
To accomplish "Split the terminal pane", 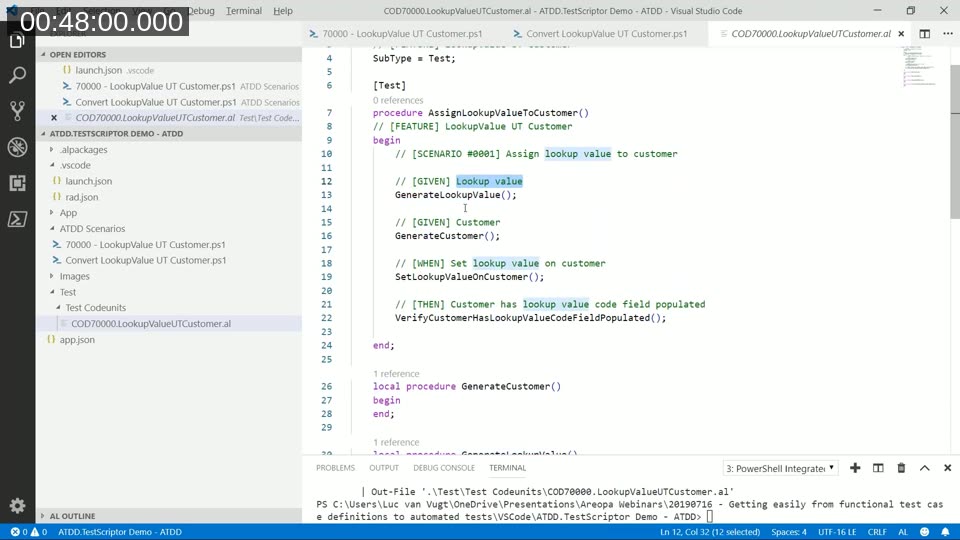I will click(878, 468).
